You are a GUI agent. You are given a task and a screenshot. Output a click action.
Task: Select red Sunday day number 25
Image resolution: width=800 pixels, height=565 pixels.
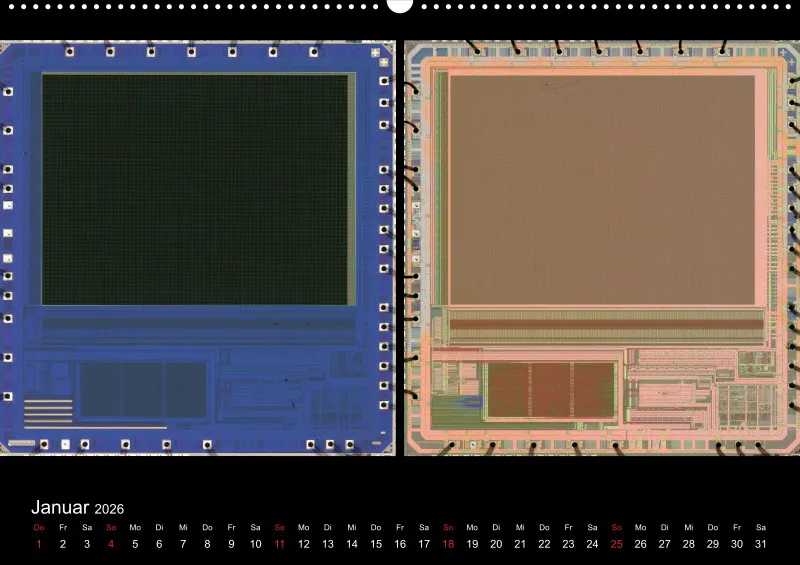(x=616, y=544)
